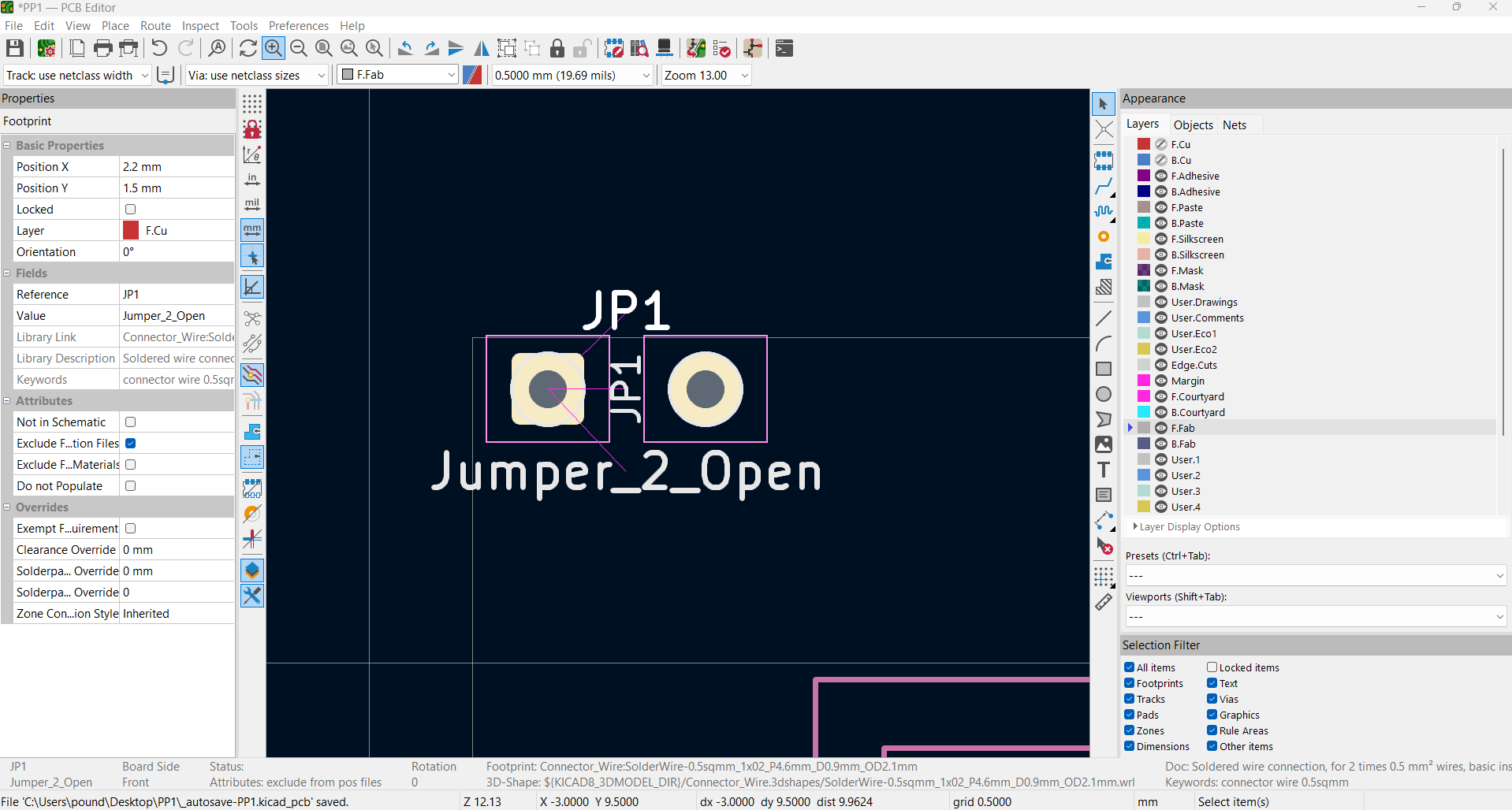Hide the F.Silkscreen layer eye
1512x810 pixels.
(1161, 239)
